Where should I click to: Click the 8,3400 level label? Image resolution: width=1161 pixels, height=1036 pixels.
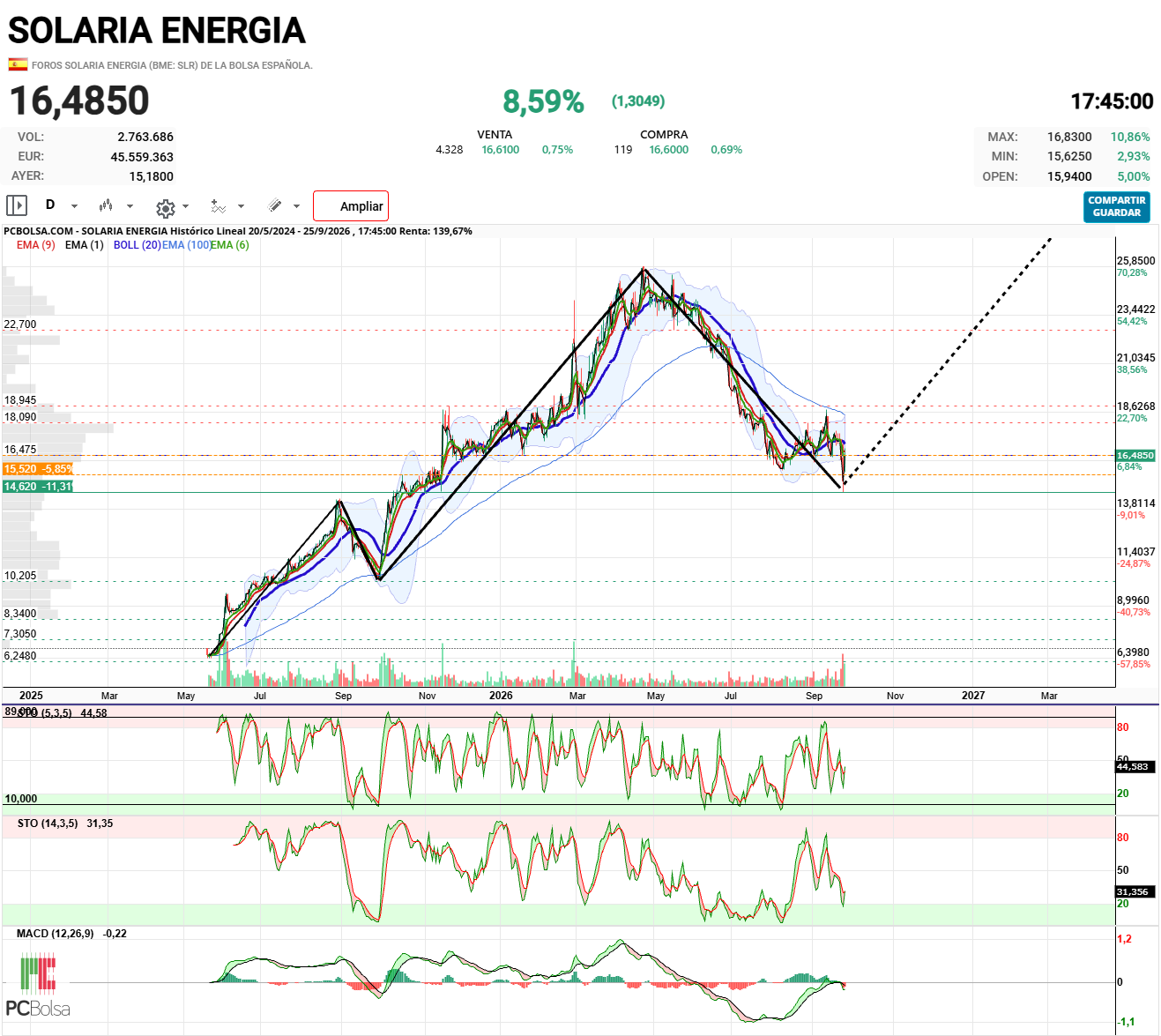pyautogui.click(x=20, y=614)
